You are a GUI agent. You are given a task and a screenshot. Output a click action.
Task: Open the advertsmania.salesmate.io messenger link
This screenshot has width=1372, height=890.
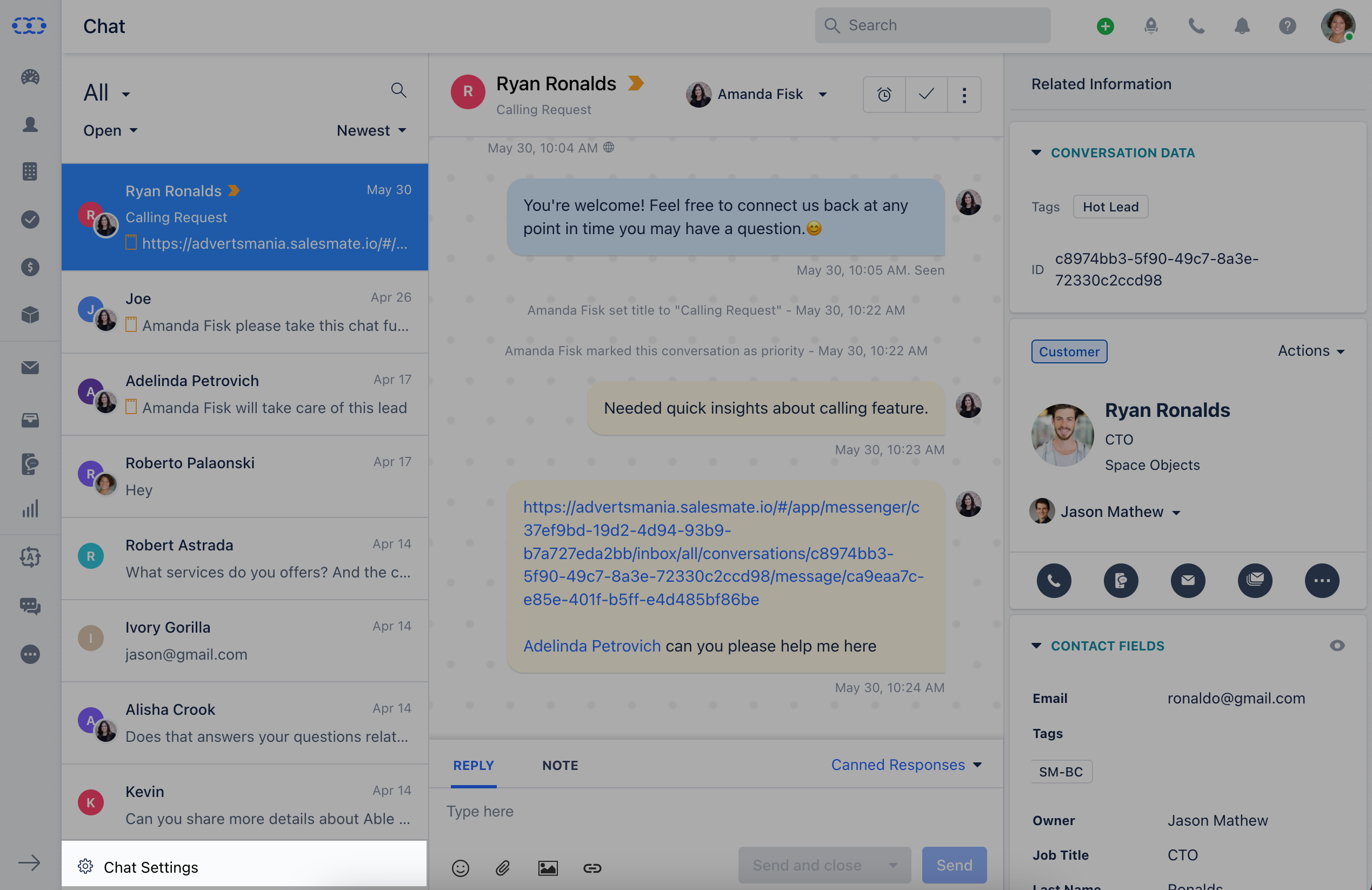pyautogui.click(x=723, y=553)
